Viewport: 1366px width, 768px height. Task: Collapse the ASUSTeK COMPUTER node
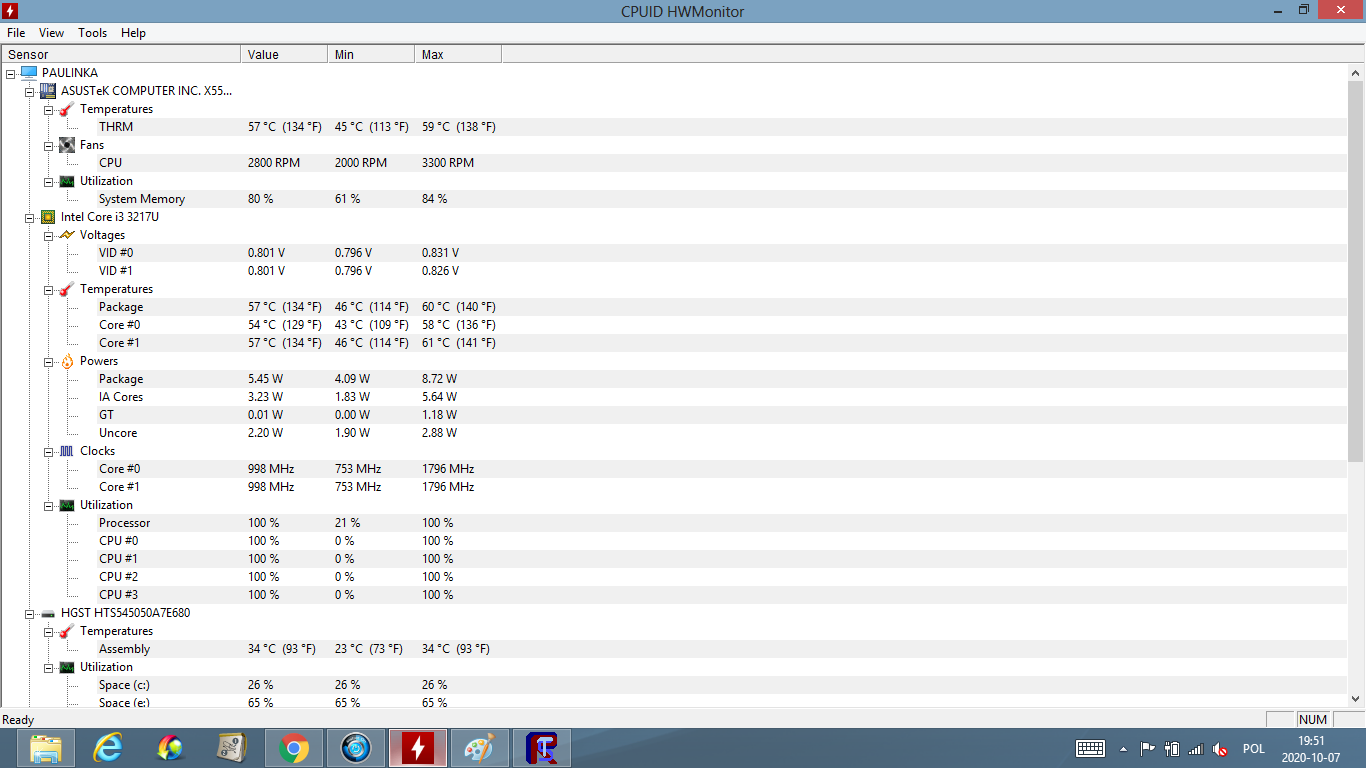tap(30, 91)
